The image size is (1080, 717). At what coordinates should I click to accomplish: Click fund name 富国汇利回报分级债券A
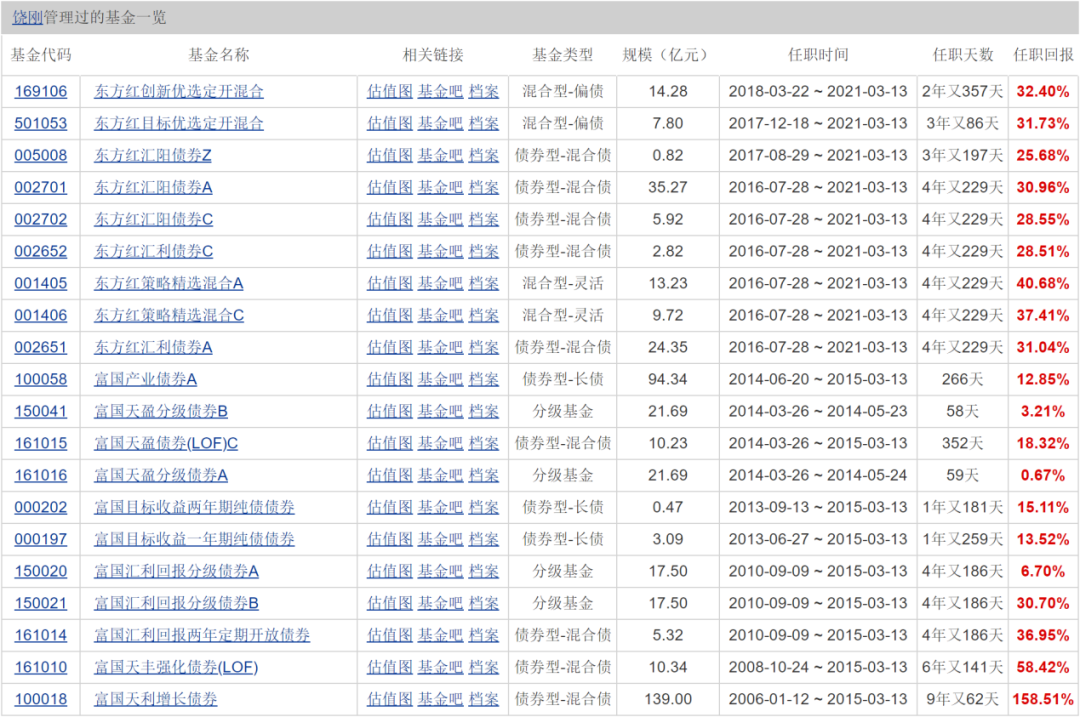click(176, 571)
